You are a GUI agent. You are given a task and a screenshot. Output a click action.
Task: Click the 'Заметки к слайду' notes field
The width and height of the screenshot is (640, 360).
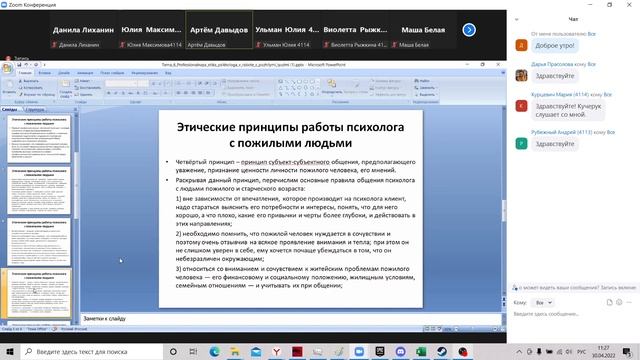point(291,319)
